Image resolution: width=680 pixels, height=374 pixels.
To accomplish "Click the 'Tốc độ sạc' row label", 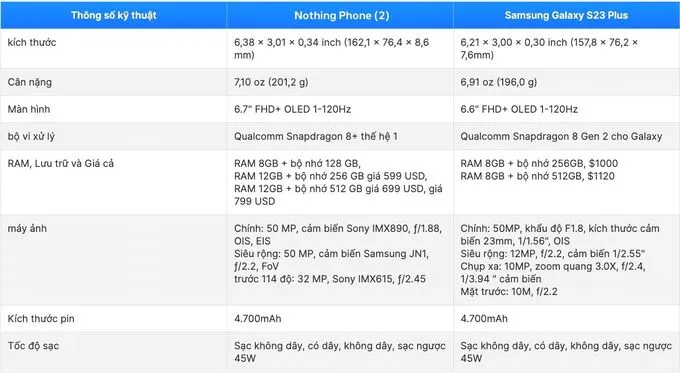I will [x=33, y=346].
